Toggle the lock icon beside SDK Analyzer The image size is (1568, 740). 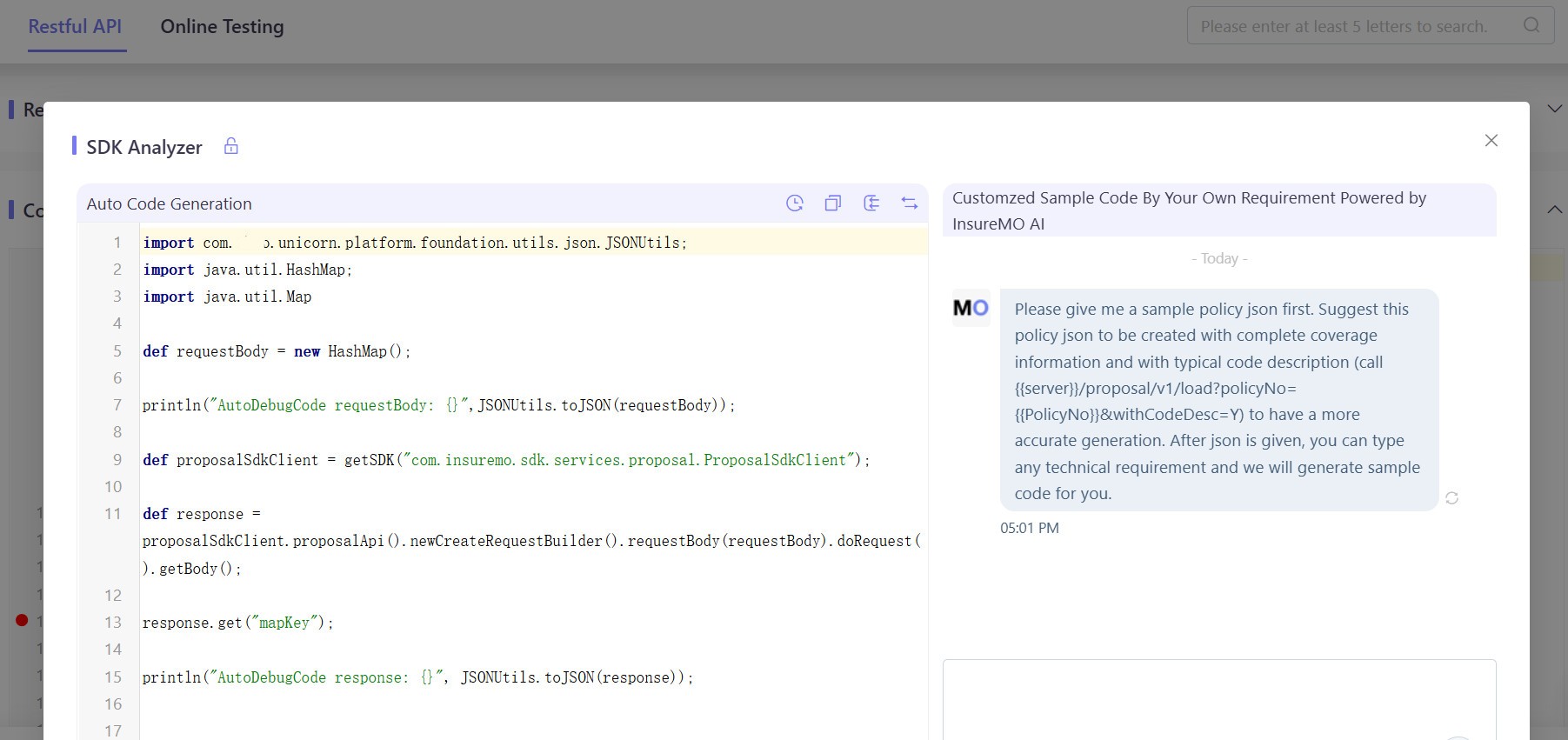pyautogui.click(x=230, y=146)
